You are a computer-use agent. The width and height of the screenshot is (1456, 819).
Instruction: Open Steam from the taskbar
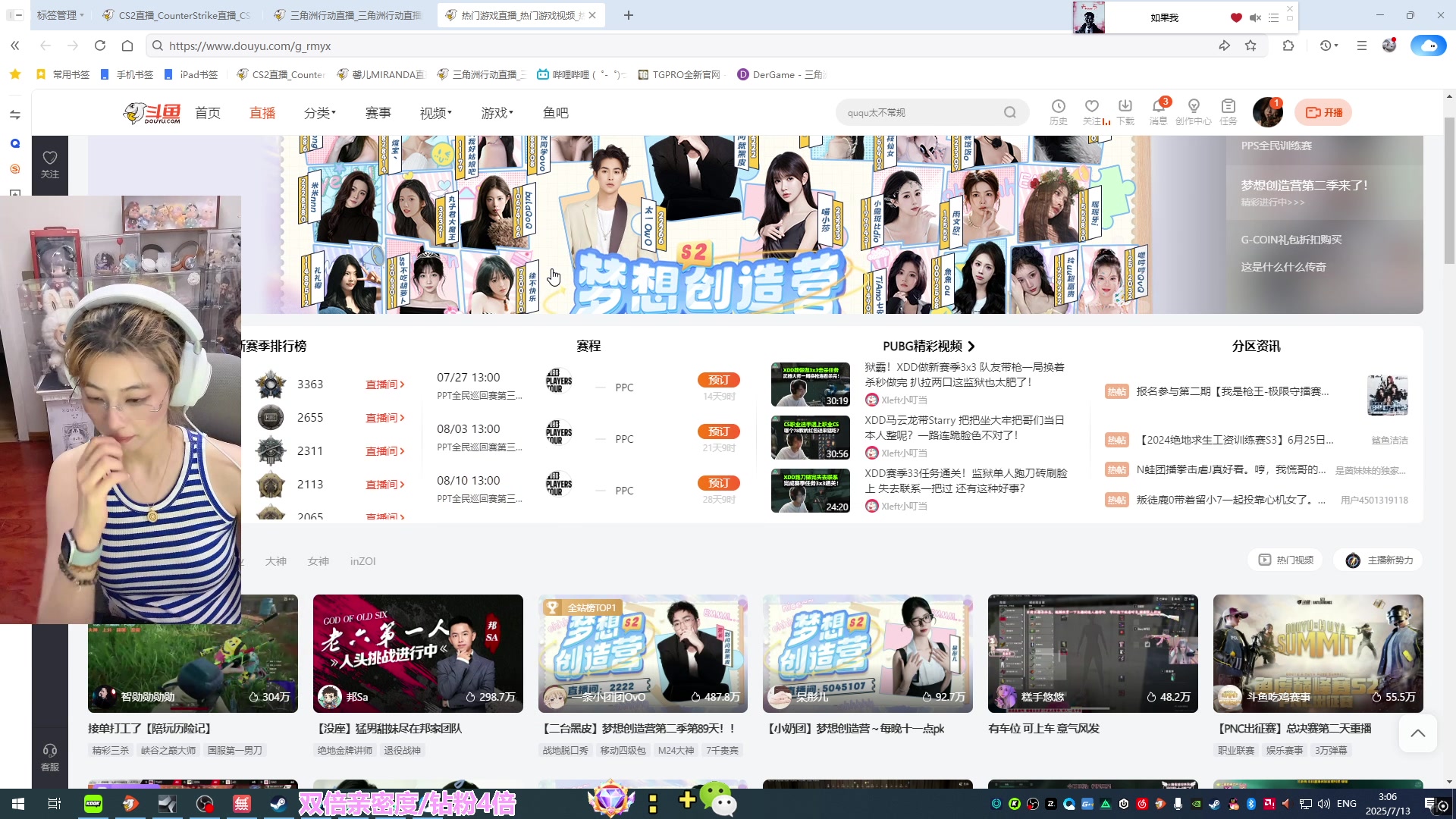pos(278,804)
